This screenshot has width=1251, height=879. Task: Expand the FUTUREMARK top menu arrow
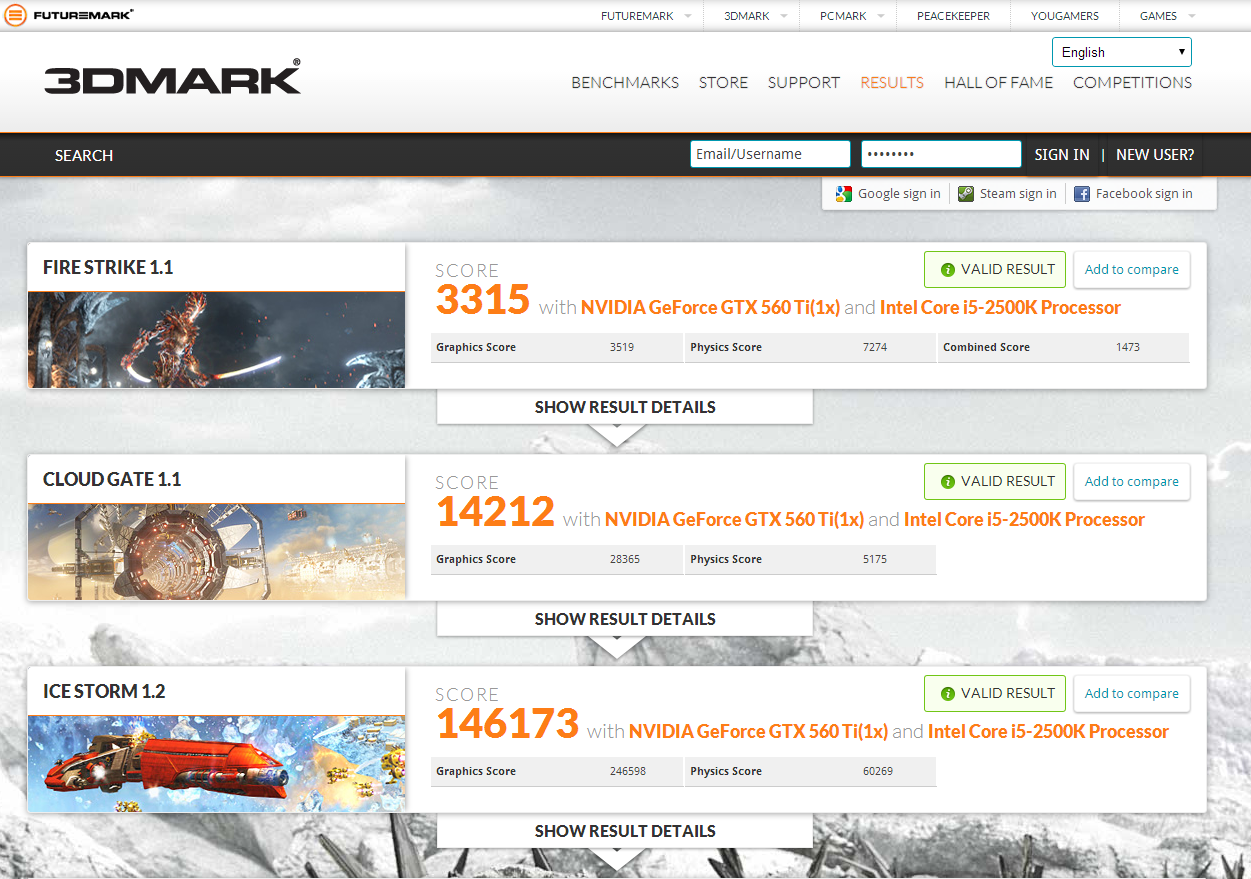687,16
